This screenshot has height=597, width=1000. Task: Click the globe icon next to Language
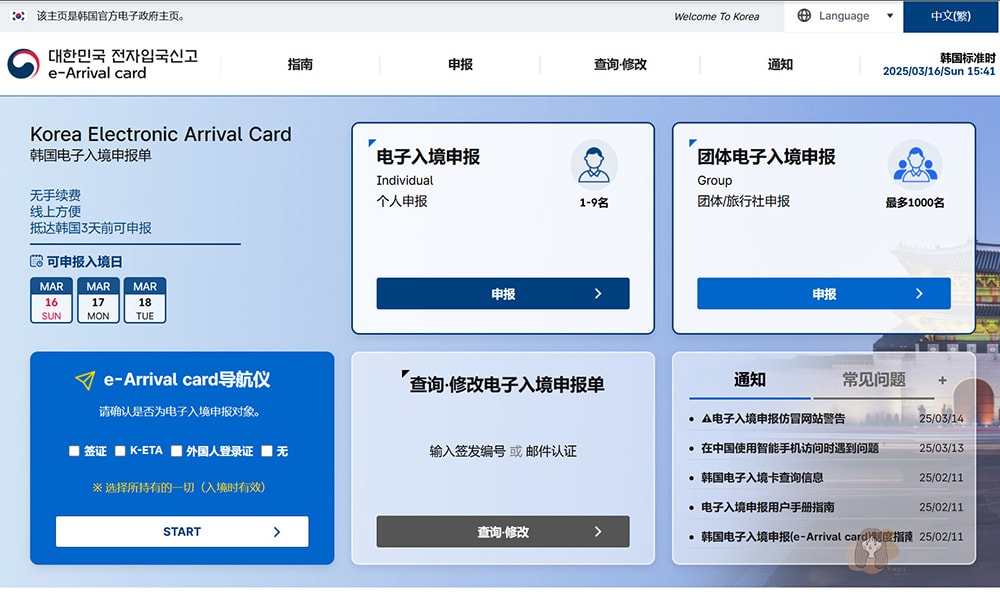tap(804, 16)
